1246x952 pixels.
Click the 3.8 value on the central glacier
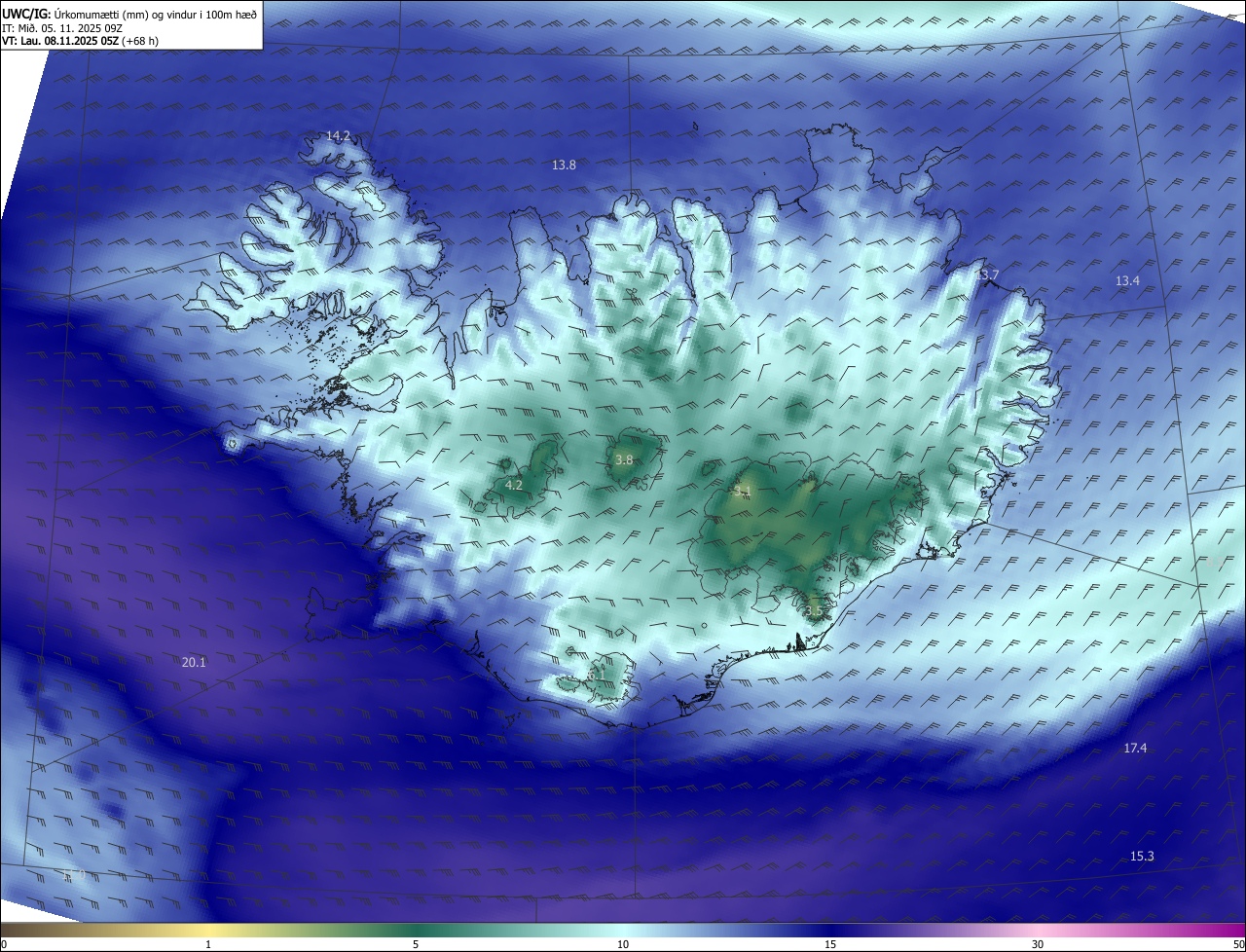[624, 459]
